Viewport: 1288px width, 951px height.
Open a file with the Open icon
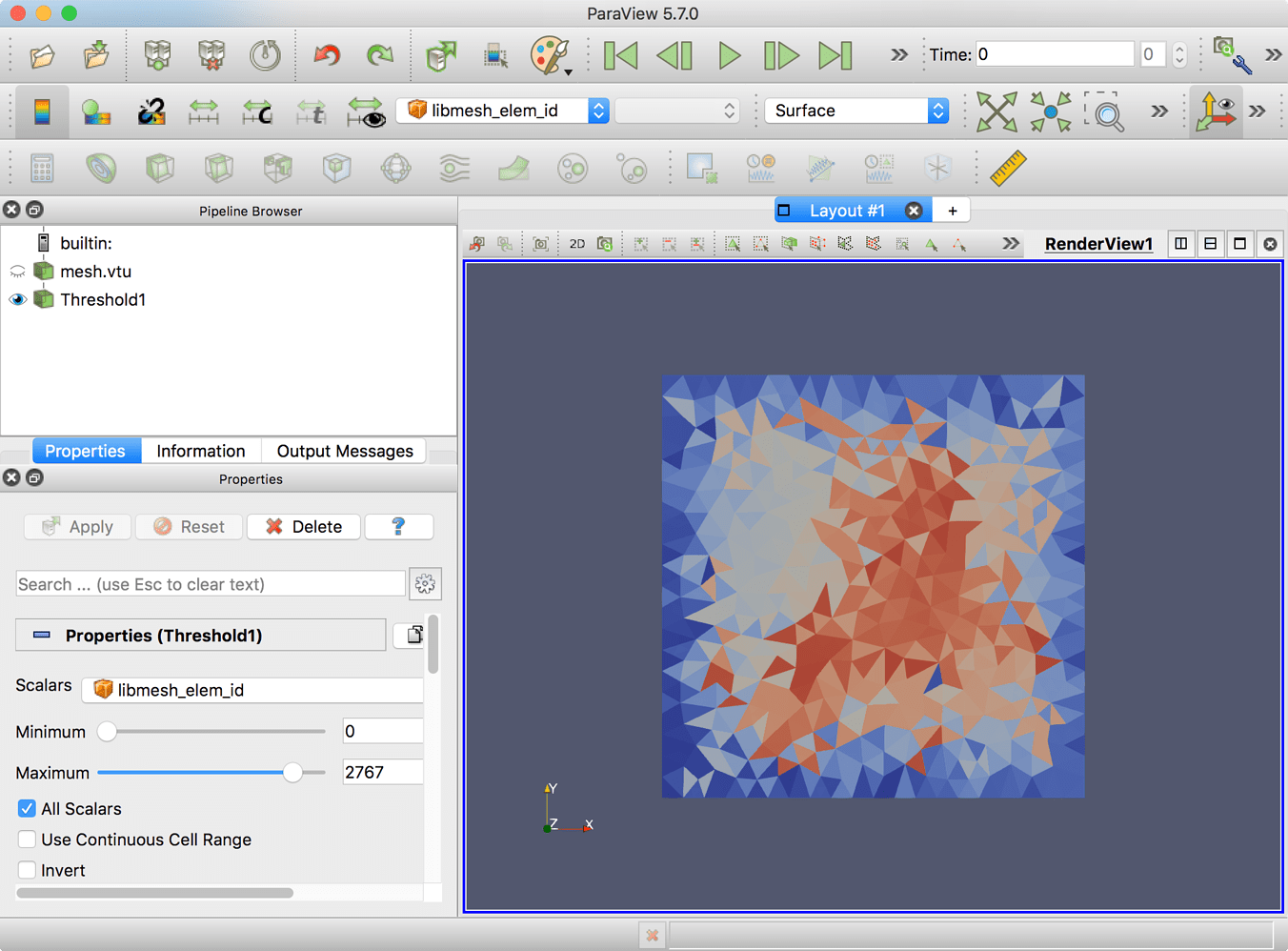click(41, 55)
